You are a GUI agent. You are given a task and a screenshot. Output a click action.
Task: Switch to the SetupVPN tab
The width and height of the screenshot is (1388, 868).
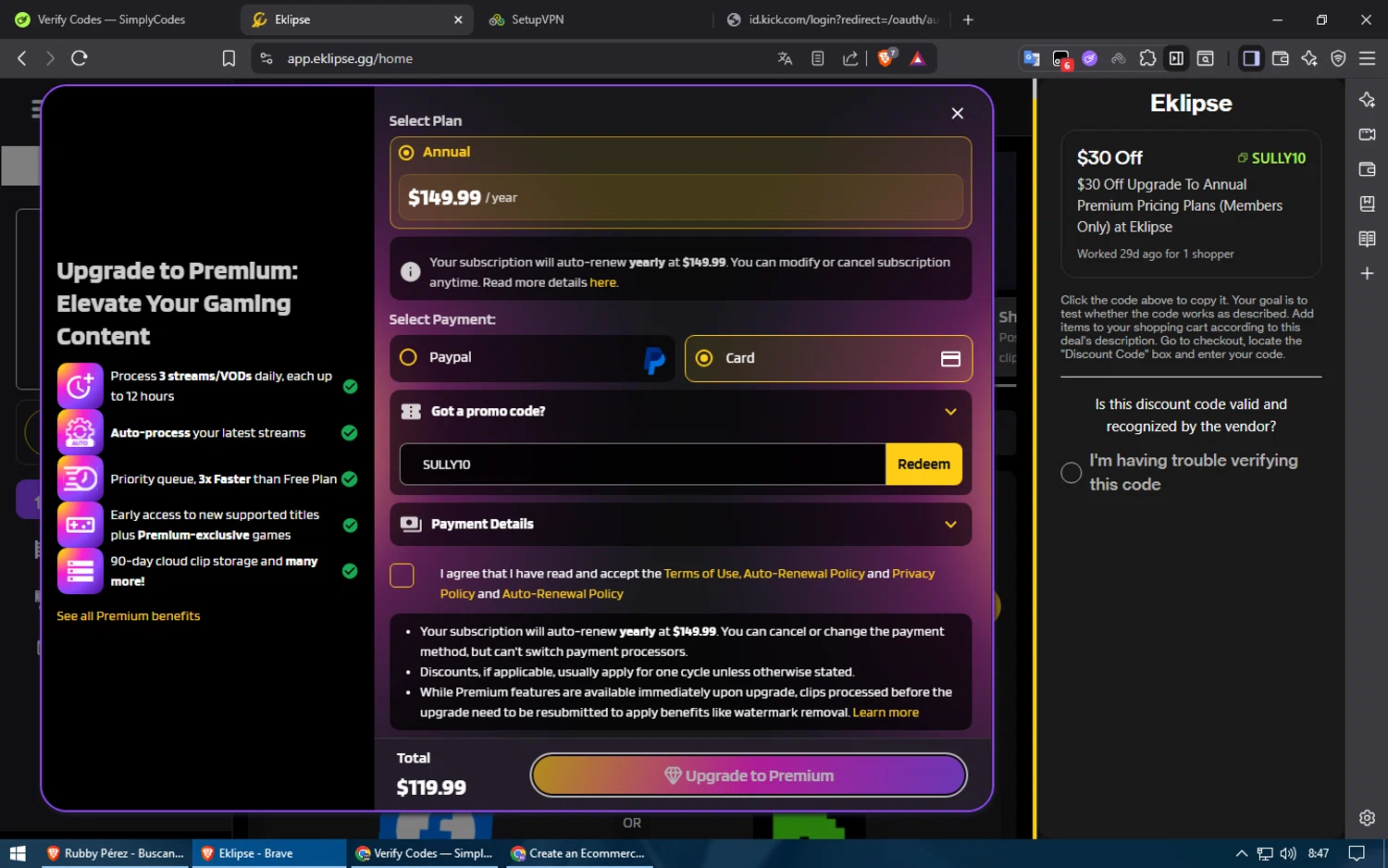click(538, 19)
